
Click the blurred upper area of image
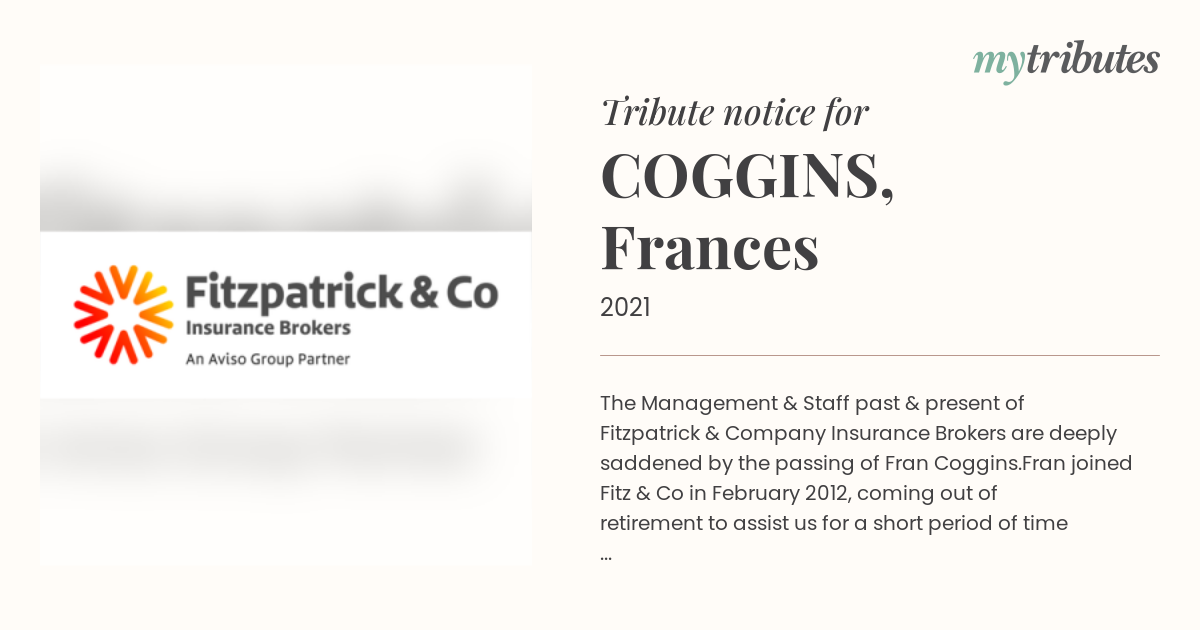286,148
